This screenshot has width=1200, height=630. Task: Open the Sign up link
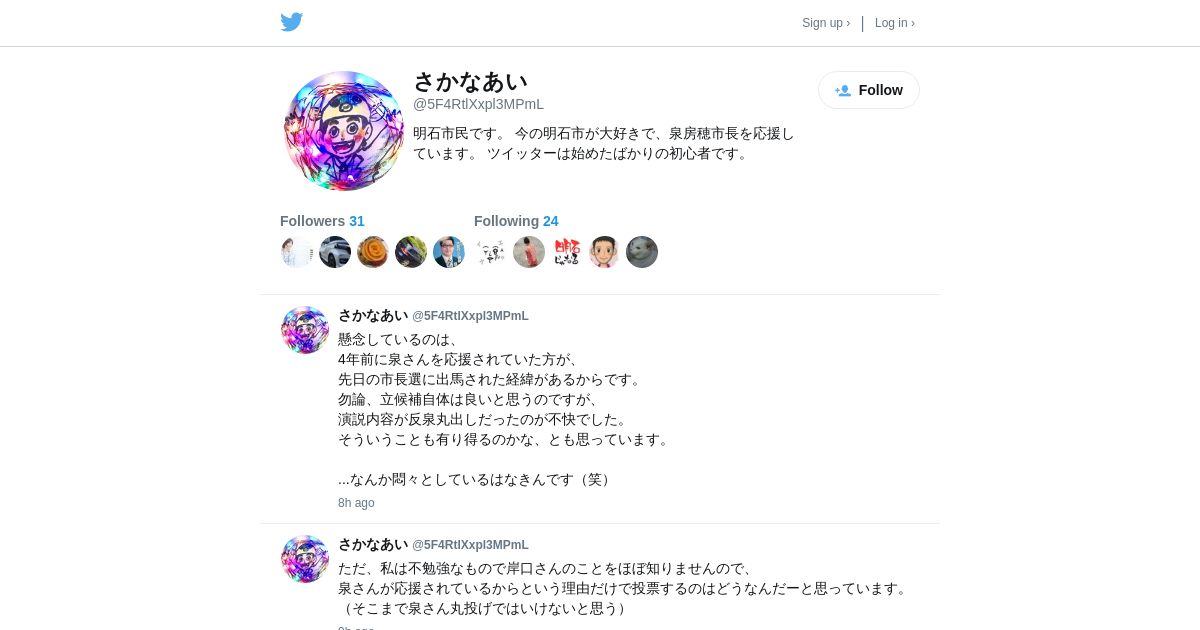(x=826, y=23)
